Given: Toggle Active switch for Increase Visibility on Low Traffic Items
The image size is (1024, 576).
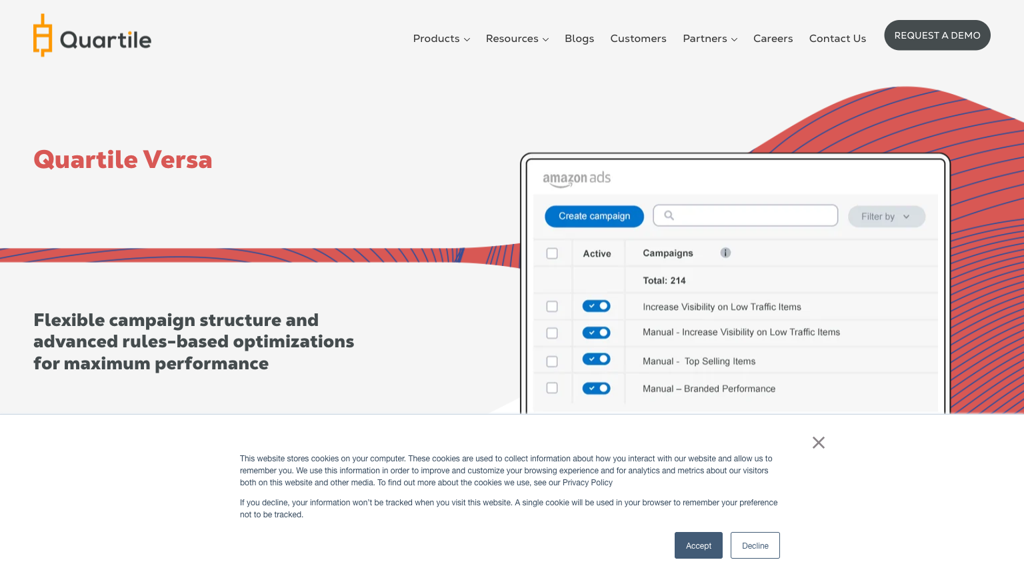Looking at the screenshot, I should pyautogui.click(x=596, y=306).
